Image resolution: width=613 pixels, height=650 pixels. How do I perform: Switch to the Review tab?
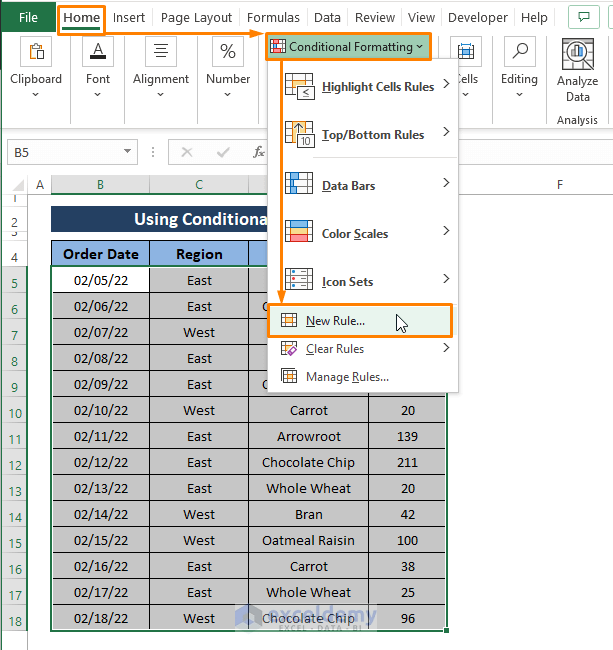375,17
